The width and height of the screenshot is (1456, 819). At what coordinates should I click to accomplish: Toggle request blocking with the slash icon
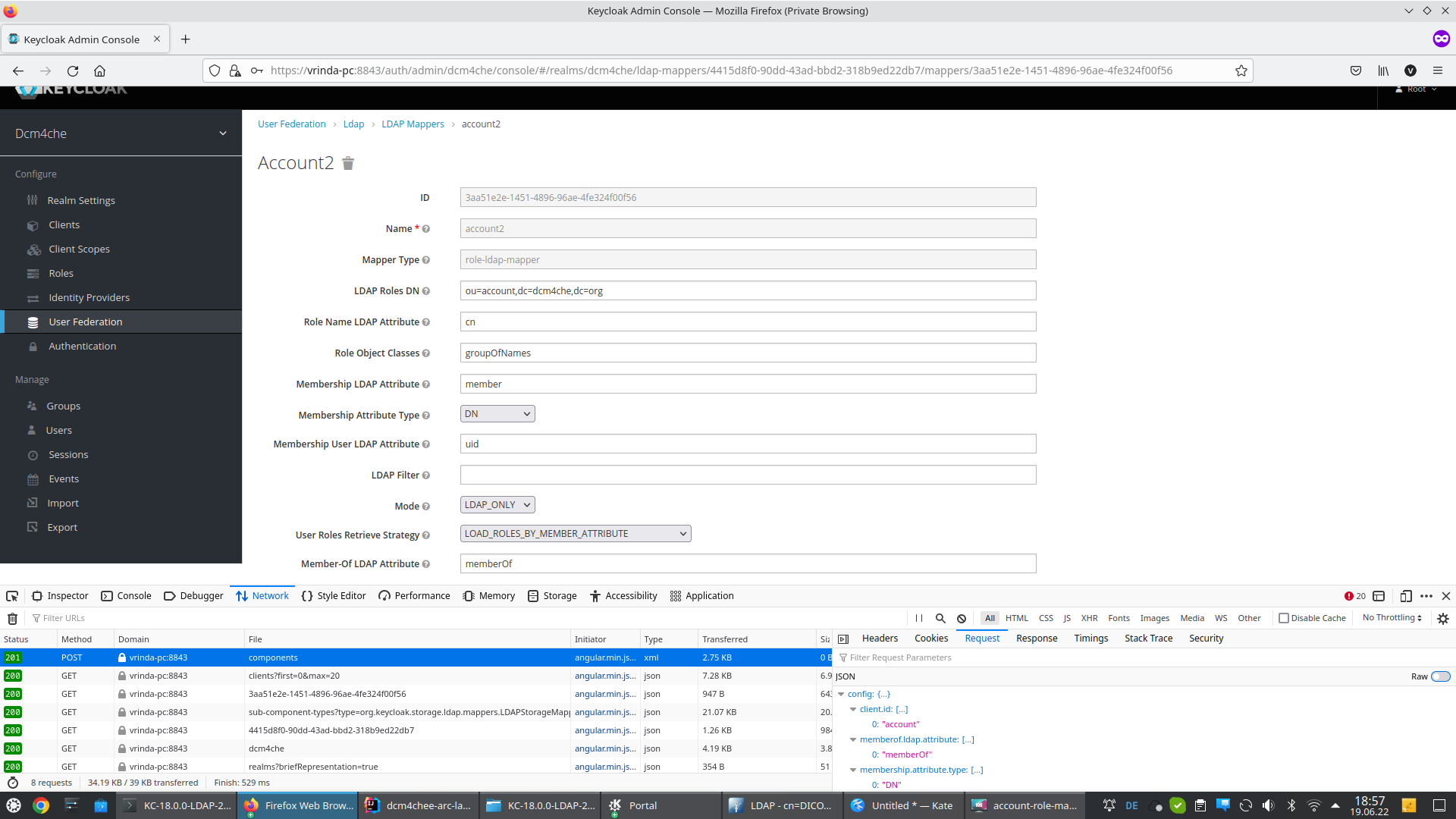(961, 618)
